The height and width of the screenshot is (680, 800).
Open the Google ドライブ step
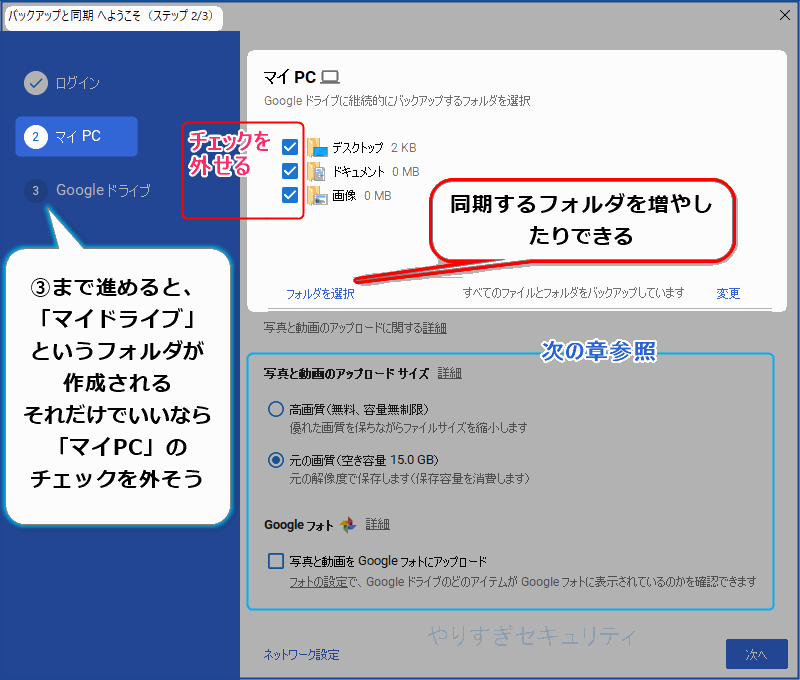point(87,191)
